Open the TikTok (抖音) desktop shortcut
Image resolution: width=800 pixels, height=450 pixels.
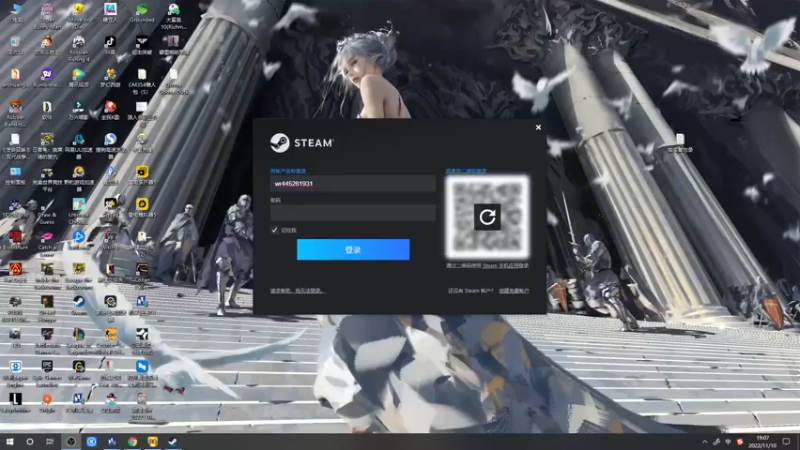(x=110, y=45)
